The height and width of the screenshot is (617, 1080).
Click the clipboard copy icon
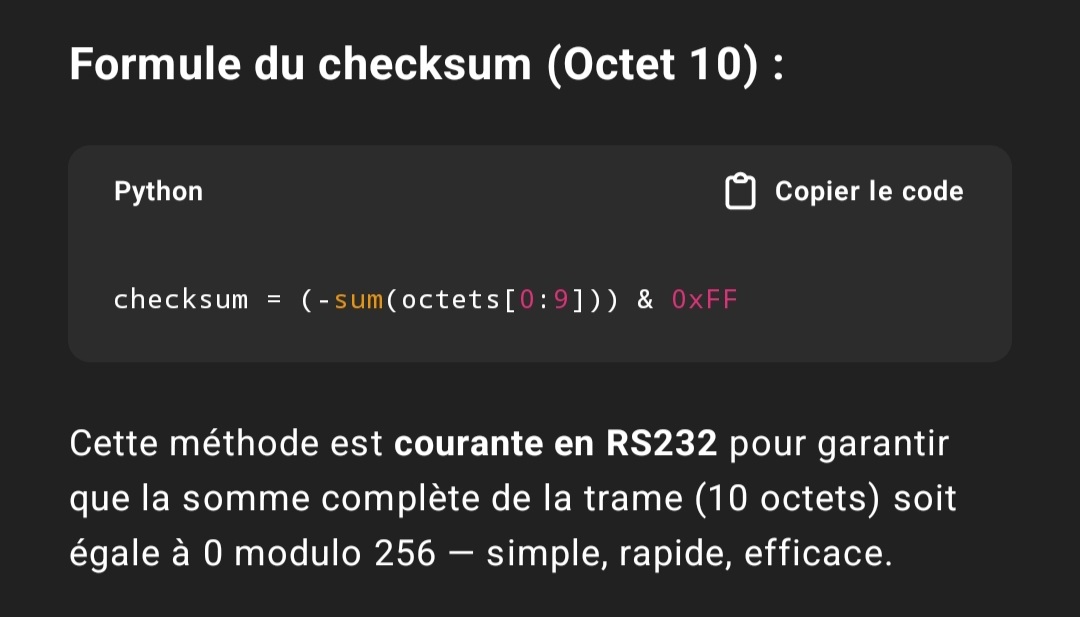[x=740, y=192]
